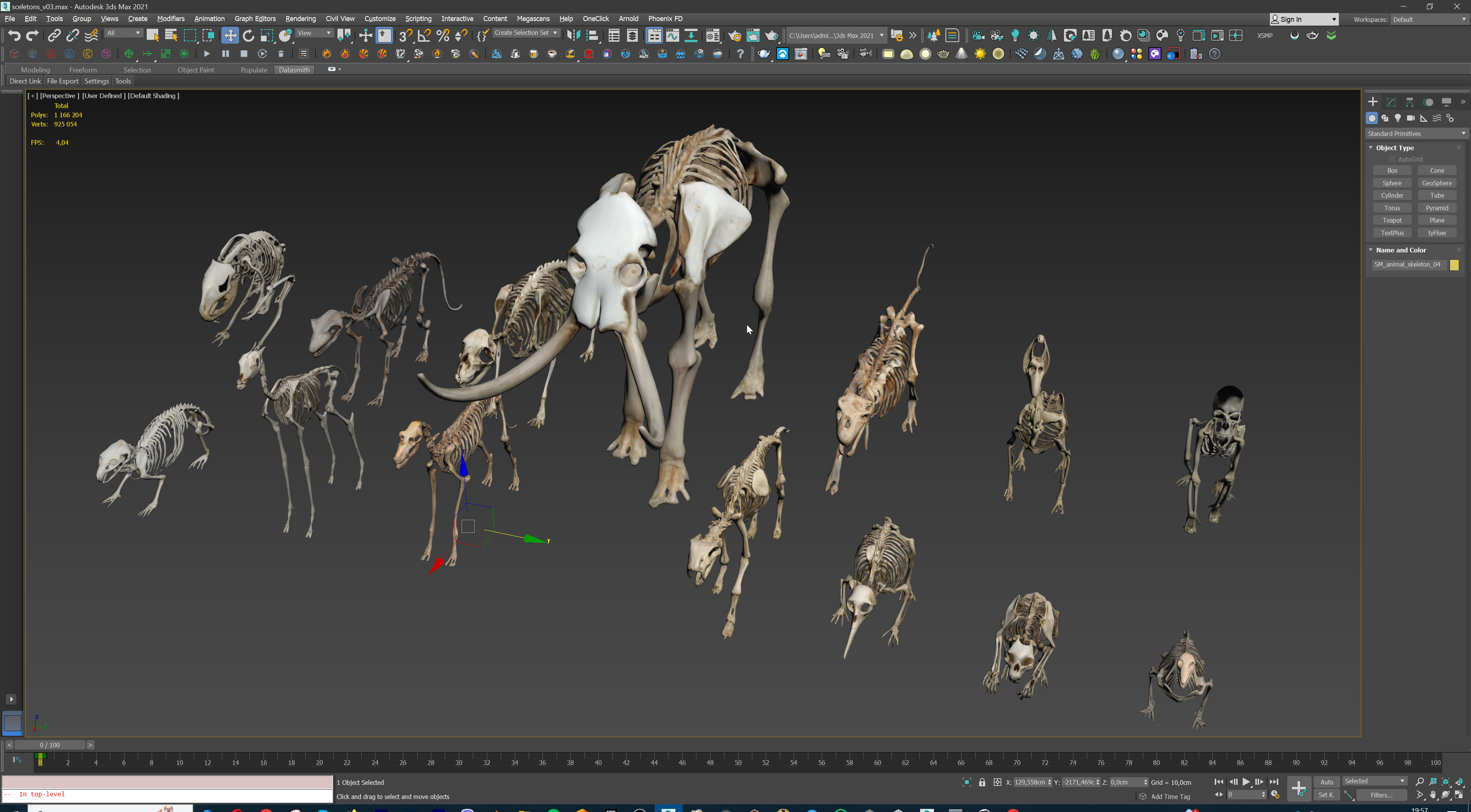Toggle Absolute/Offset transform type-in mode

998,782
